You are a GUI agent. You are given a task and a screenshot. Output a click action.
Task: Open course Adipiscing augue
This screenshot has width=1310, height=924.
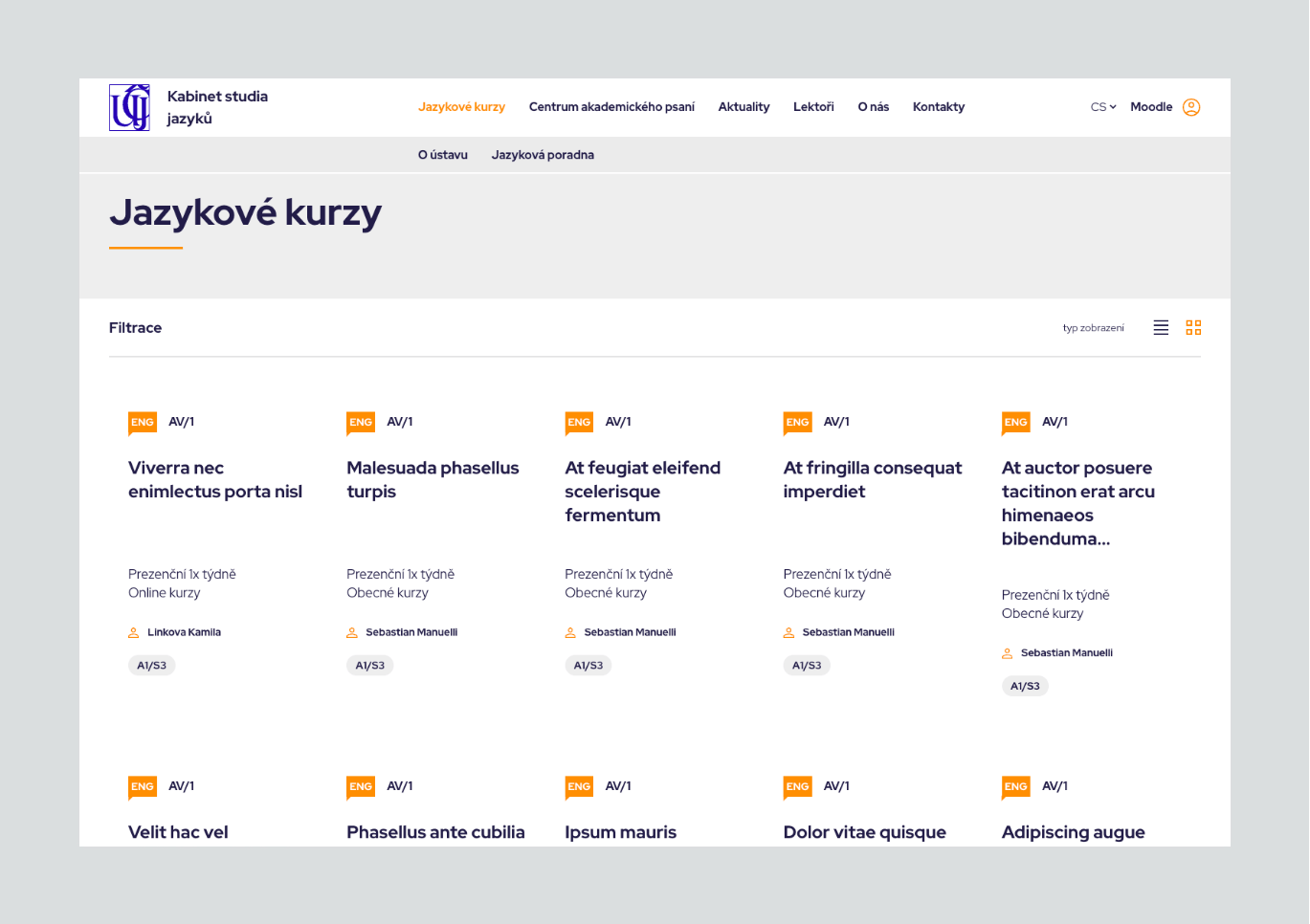(x=1074, y=832)
